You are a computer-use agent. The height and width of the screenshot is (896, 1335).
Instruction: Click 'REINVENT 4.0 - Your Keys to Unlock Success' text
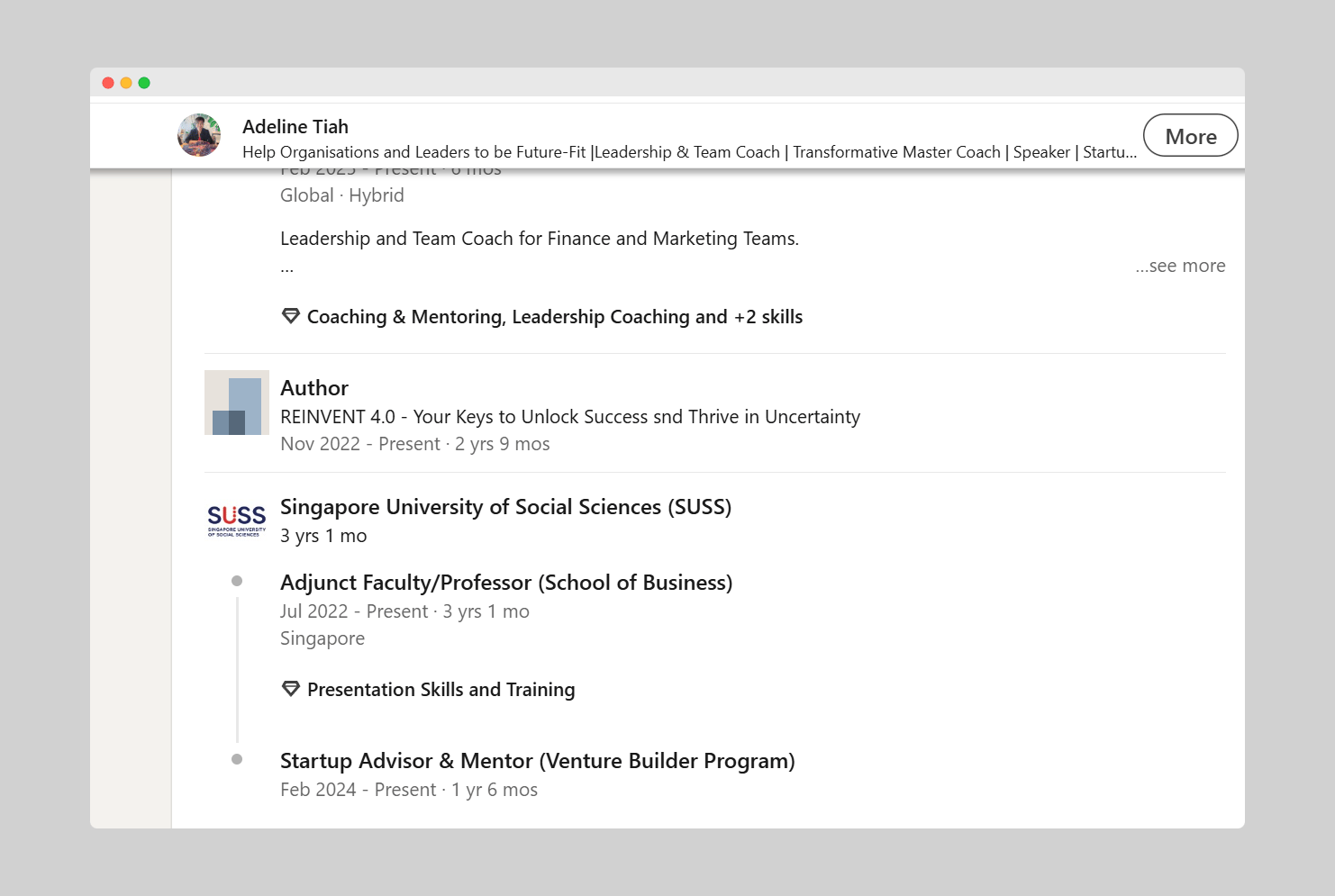570,417
